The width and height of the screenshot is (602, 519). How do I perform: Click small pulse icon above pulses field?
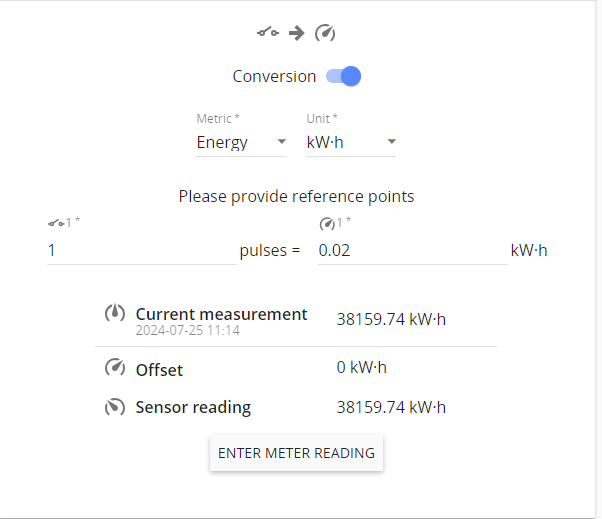pos(56,223)
